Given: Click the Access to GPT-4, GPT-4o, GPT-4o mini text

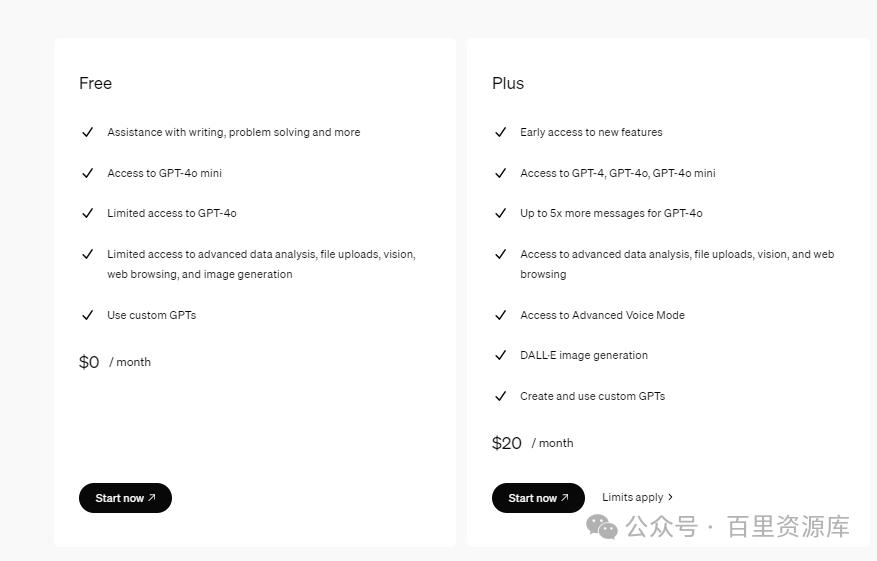Looking at the screenshot, I should [617, 173].
